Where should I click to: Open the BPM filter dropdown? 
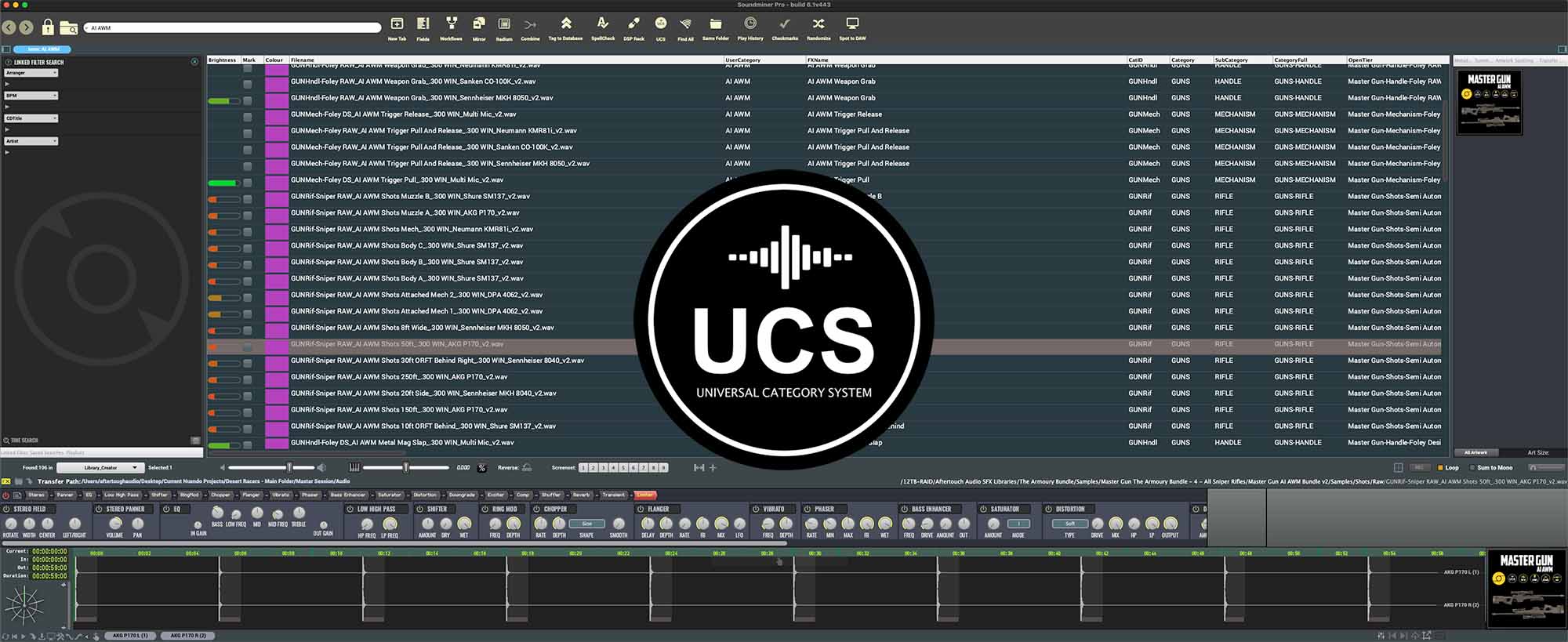[31, 96]
